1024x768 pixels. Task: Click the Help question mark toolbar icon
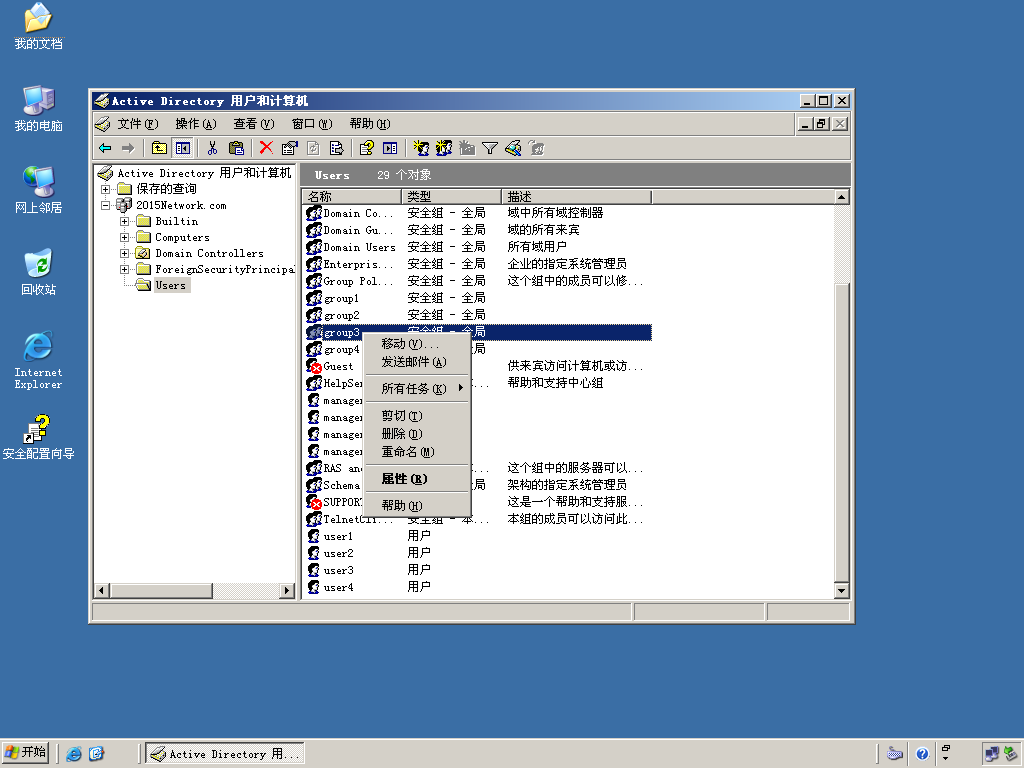[x=366, y=148]
